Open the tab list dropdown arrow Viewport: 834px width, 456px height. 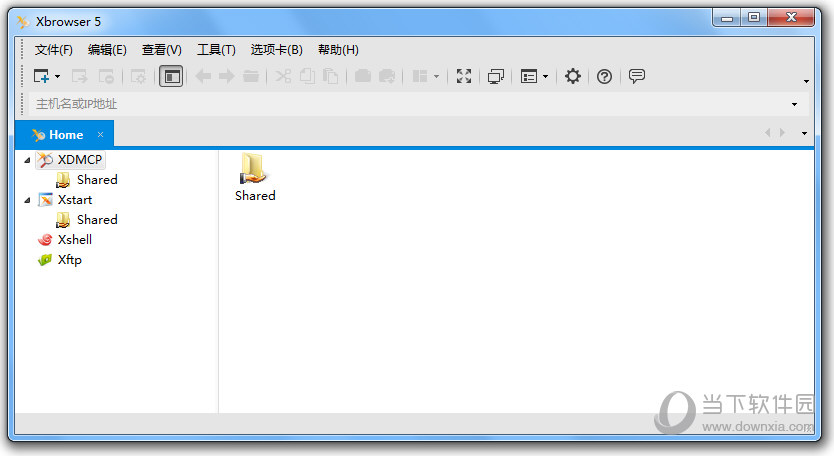tap(804, 133)
